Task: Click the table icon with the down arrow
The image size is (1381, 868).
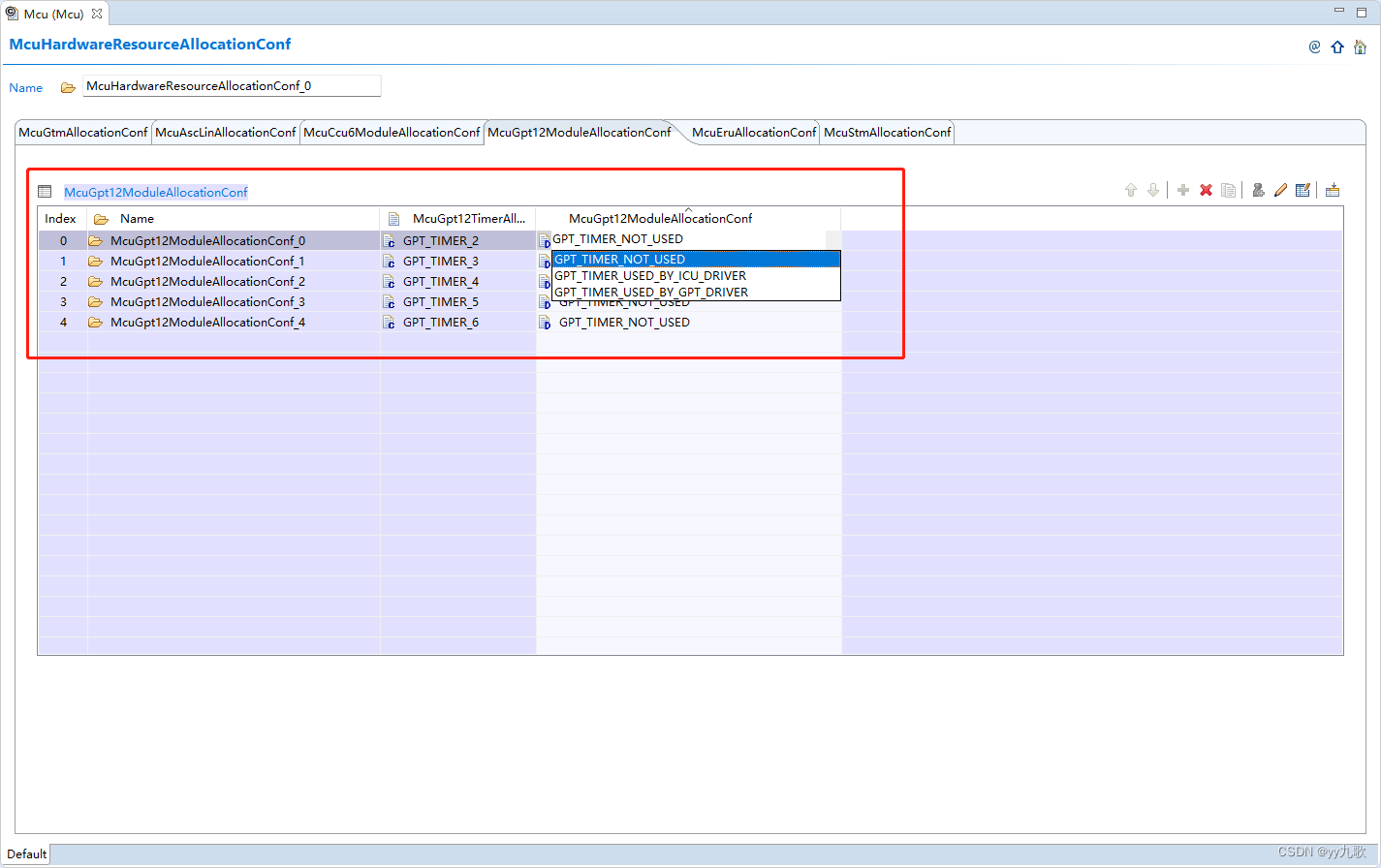Action: point(1333,190)
